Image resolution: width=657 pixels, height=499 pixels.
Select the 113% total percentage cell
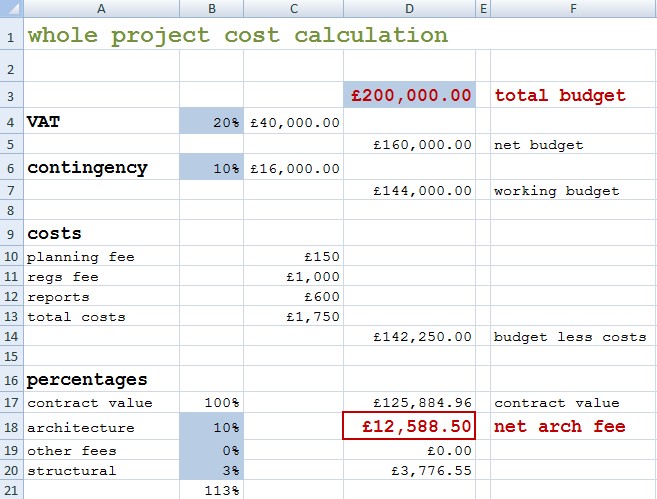click(x=212, y=490)
